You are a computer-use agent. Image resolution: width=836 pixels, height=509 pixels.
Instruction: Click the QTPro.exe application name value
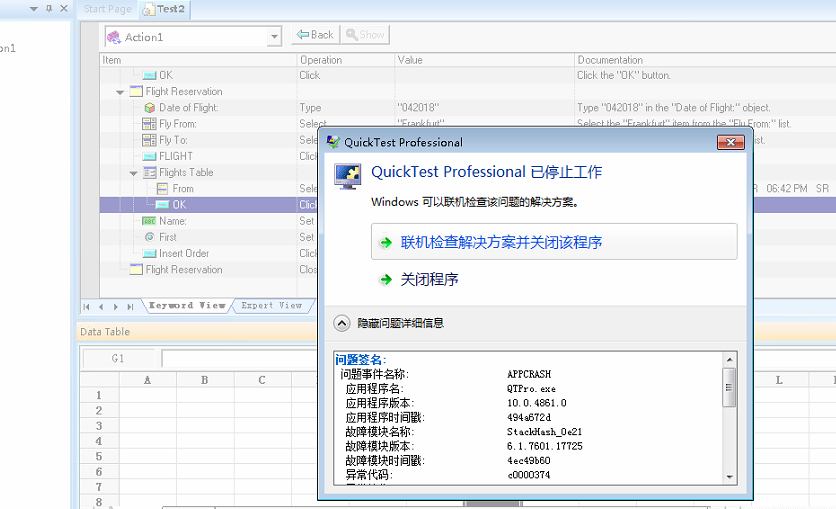[x=531, y=389]
